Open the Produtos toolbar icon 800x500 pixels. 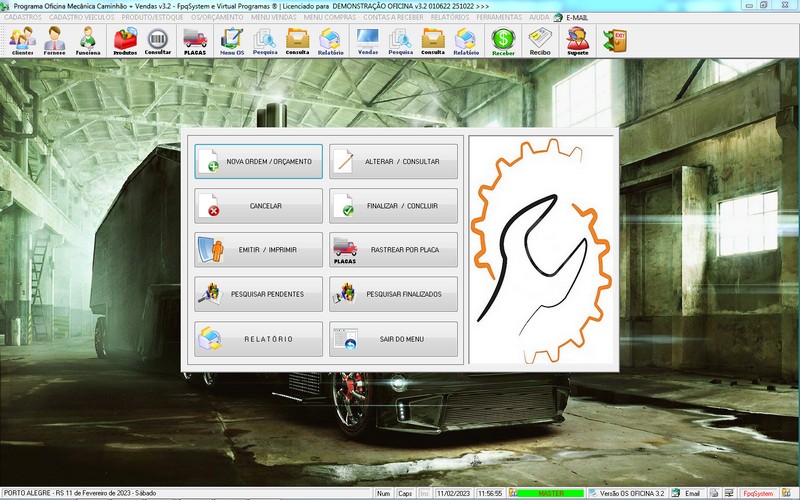125,41
